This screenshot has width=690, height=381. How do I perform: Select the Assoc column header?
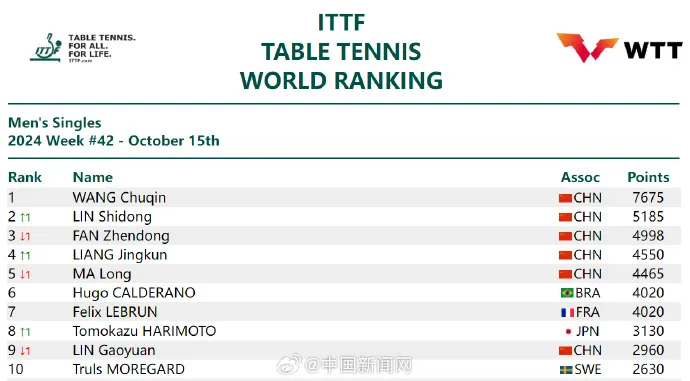580,177
